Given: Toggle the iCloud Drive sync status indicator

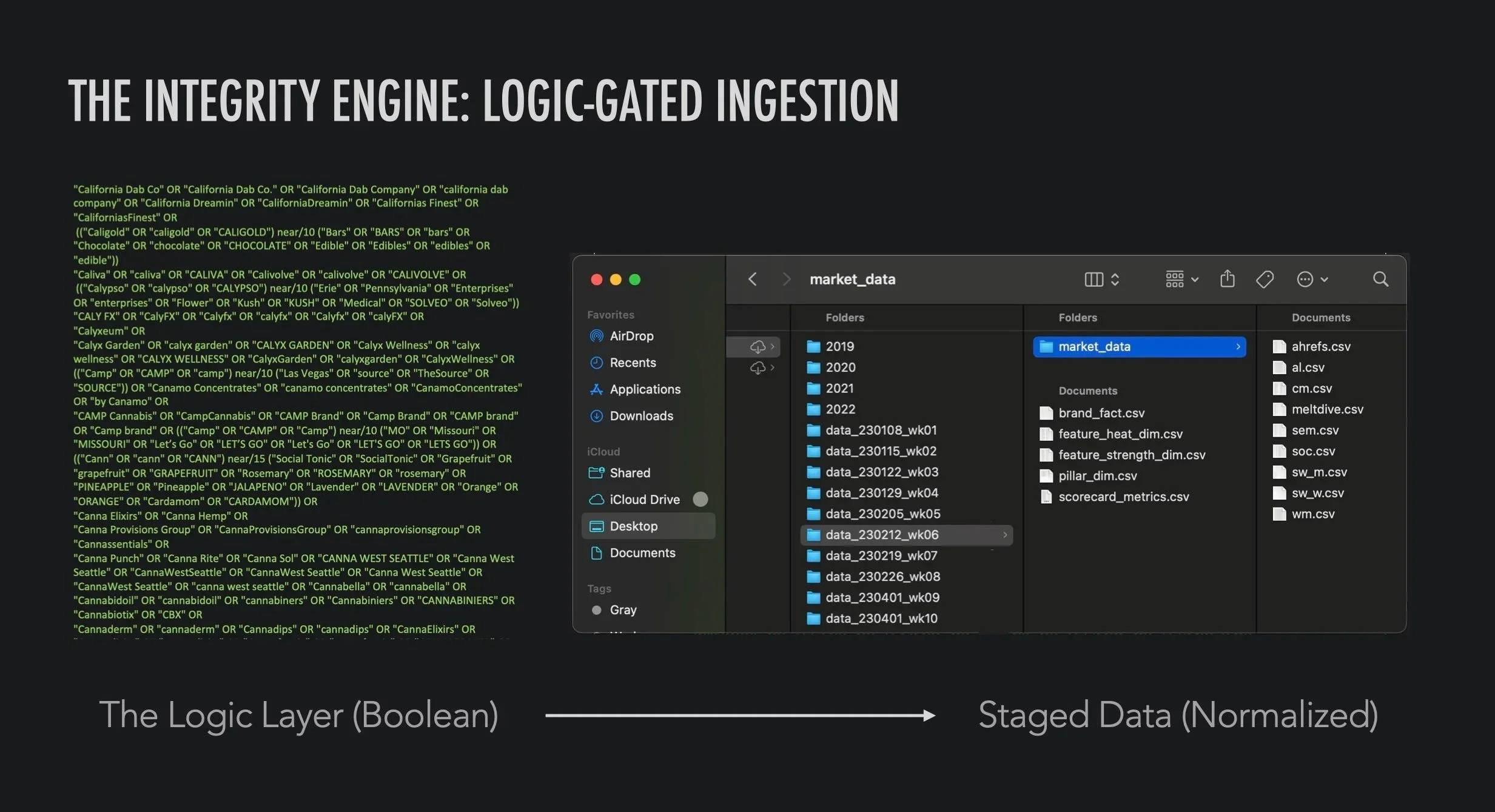Looking at the screenshot, I should coord(700,499).
